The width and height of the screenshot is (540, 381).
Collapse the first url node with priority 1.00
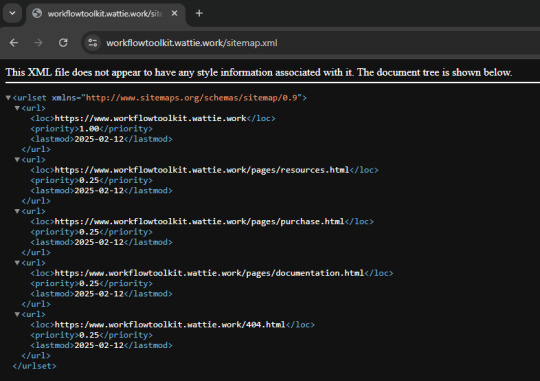point(17,108)
